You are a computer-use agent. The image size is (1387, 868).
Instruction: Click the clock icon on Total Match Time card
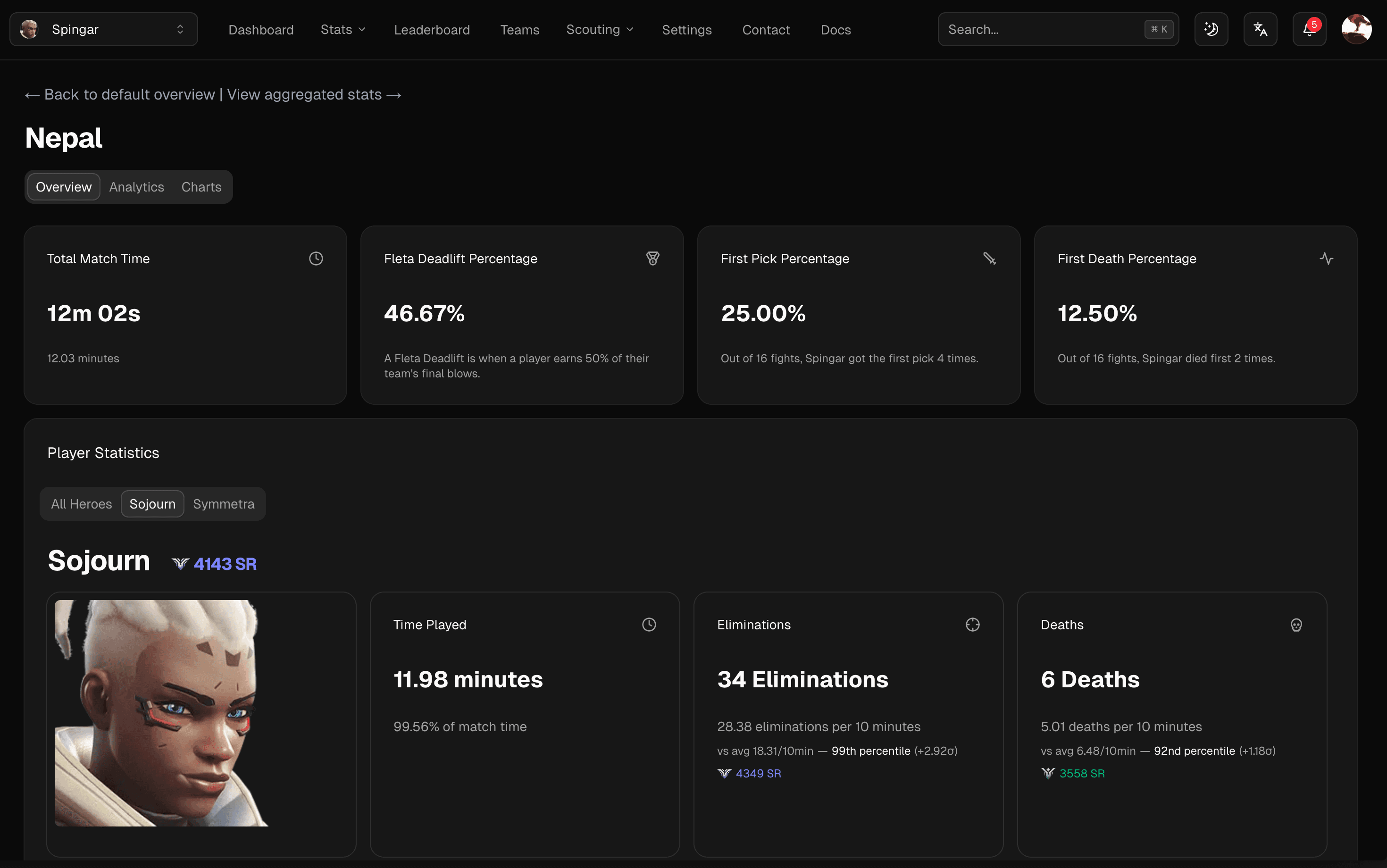point(317,259)
